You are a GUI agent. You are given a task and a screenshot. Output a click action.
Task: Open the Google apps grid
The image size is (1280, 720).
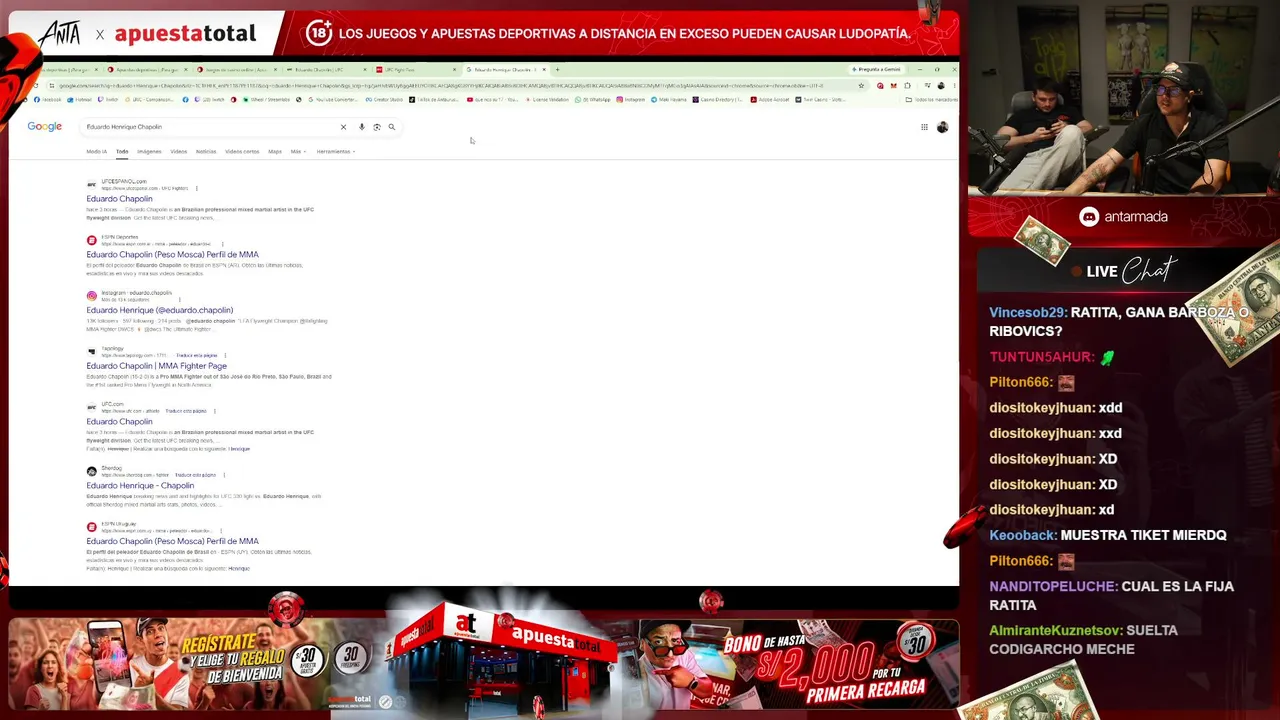(x=924, y=127)
